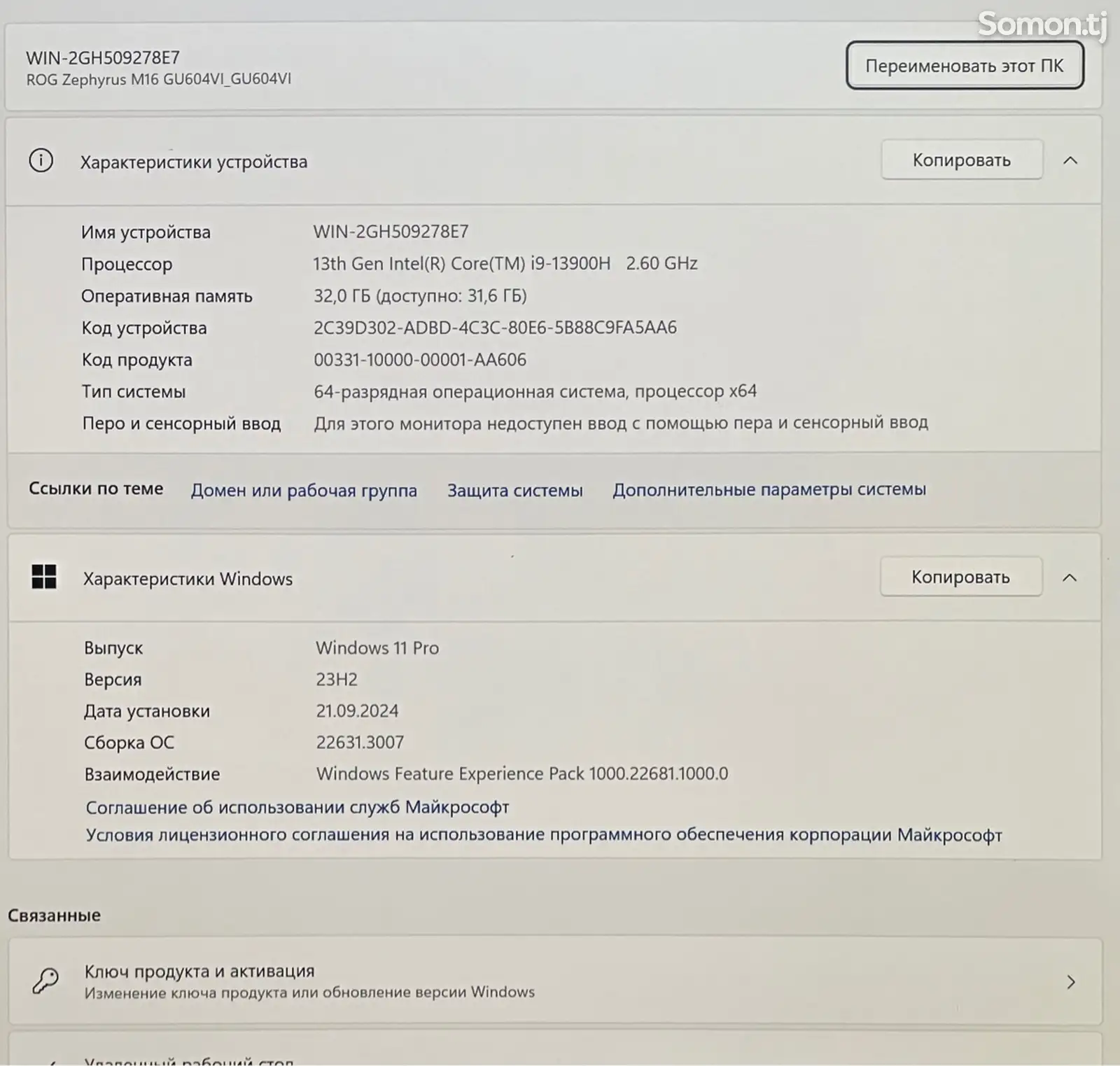
Task: Click the Оперативная память label
Action: (167, 296)
